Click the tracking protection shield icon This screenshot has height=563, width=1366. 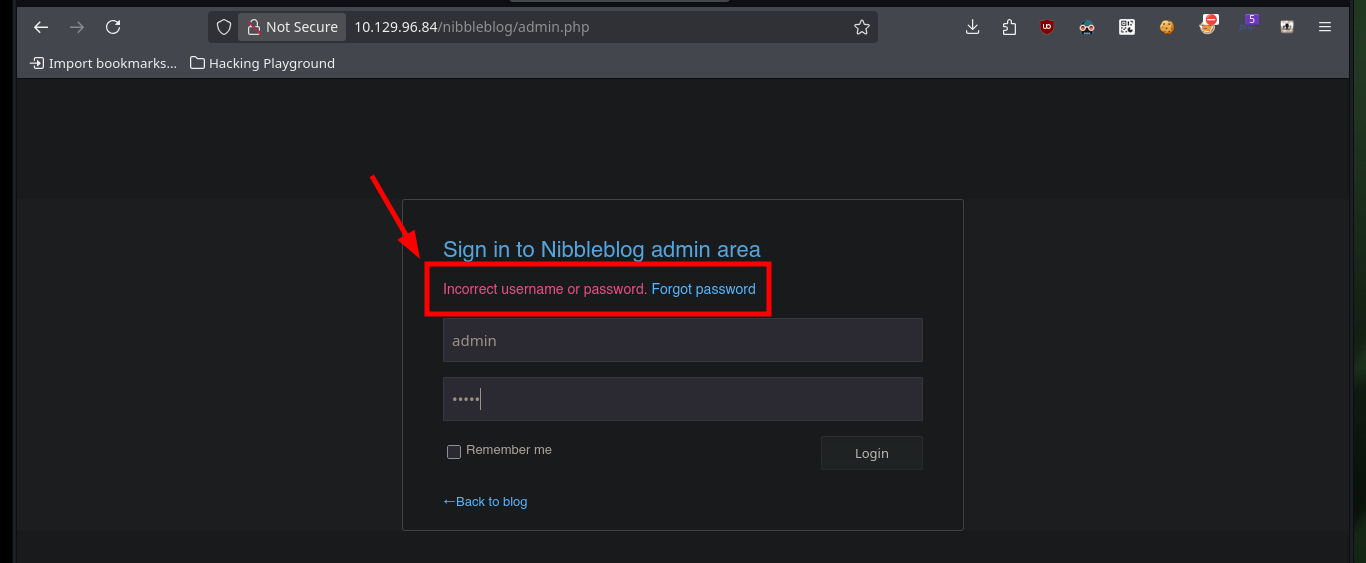pyautogui.click(x=224, y=27)
